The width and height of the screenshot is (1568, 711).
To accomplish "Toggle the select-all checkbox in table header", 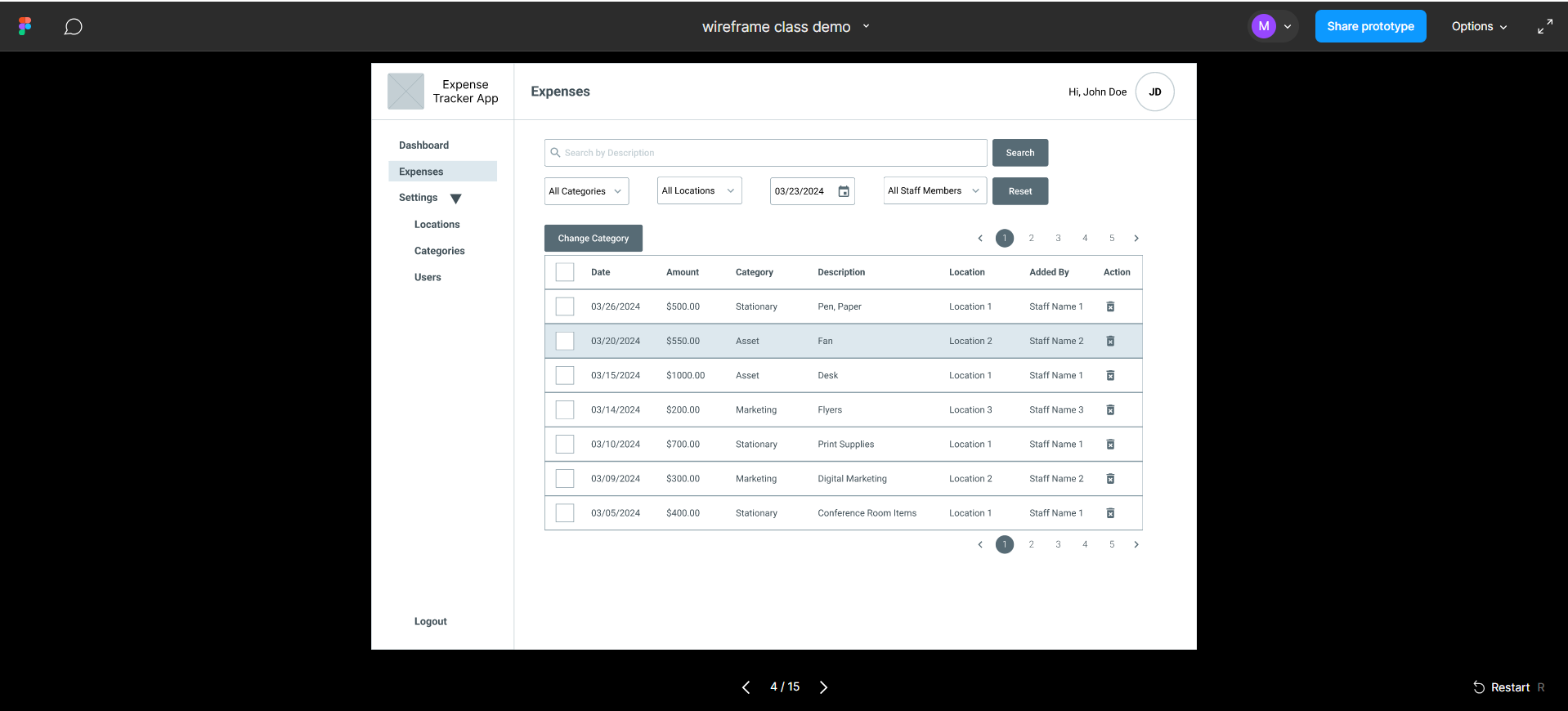I will [x=565, y=272].
